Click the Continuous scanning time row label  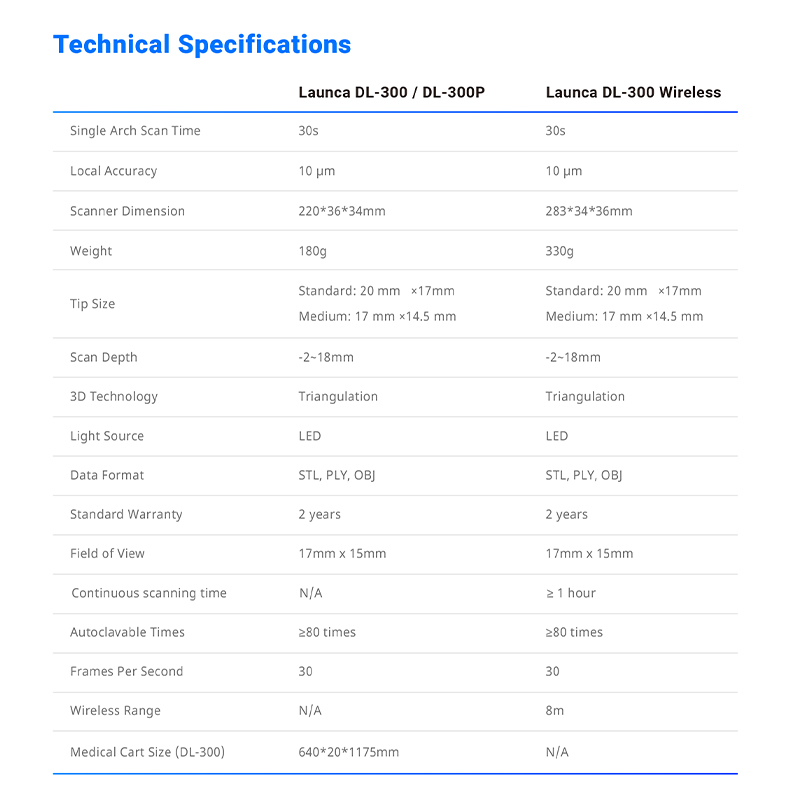149,593
